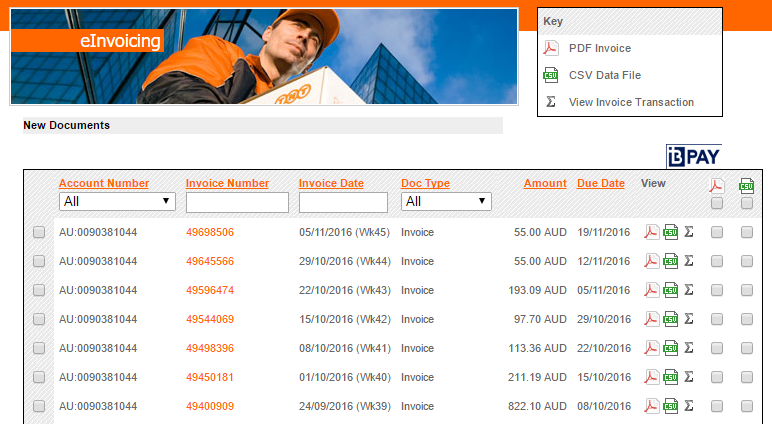Click the New Documents heading
This screenshot has height=424, width=772.
(x=66, y=125)
